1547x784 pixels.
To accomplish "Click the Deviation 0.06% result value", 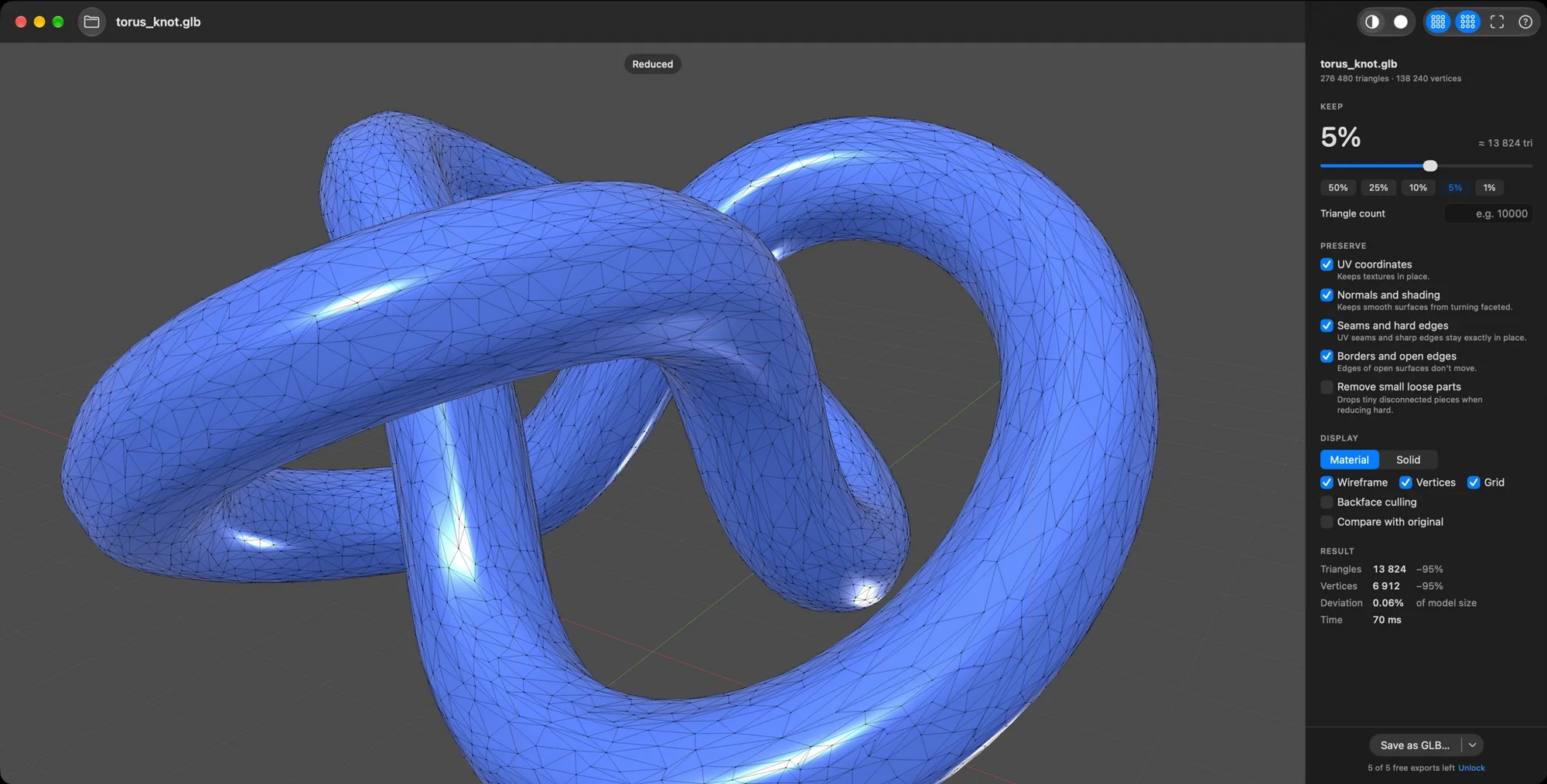I will pyautogui.click(x=1388, y=603).
